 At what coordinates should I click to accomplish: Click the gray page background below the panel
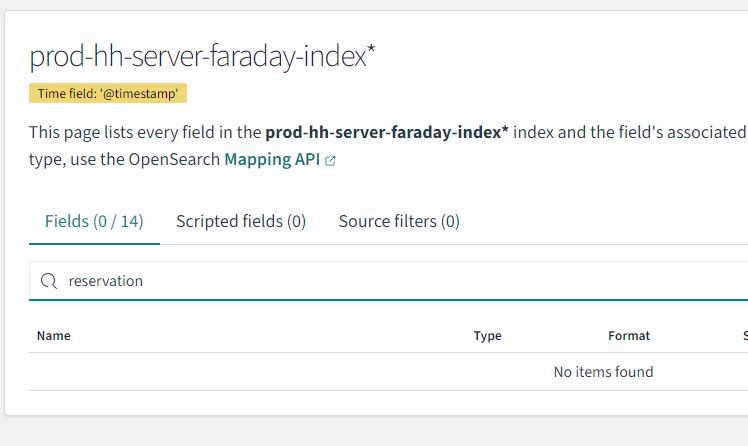(x=374, y=432)
